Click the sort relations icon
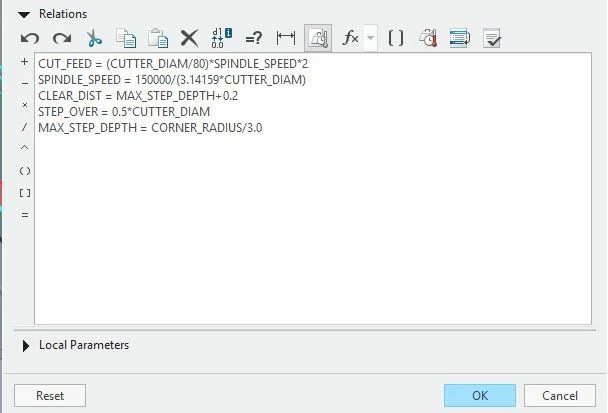Image resolution: width=608 pixels, height=413 pixels. pyautogui.click(x=460, y=38)
